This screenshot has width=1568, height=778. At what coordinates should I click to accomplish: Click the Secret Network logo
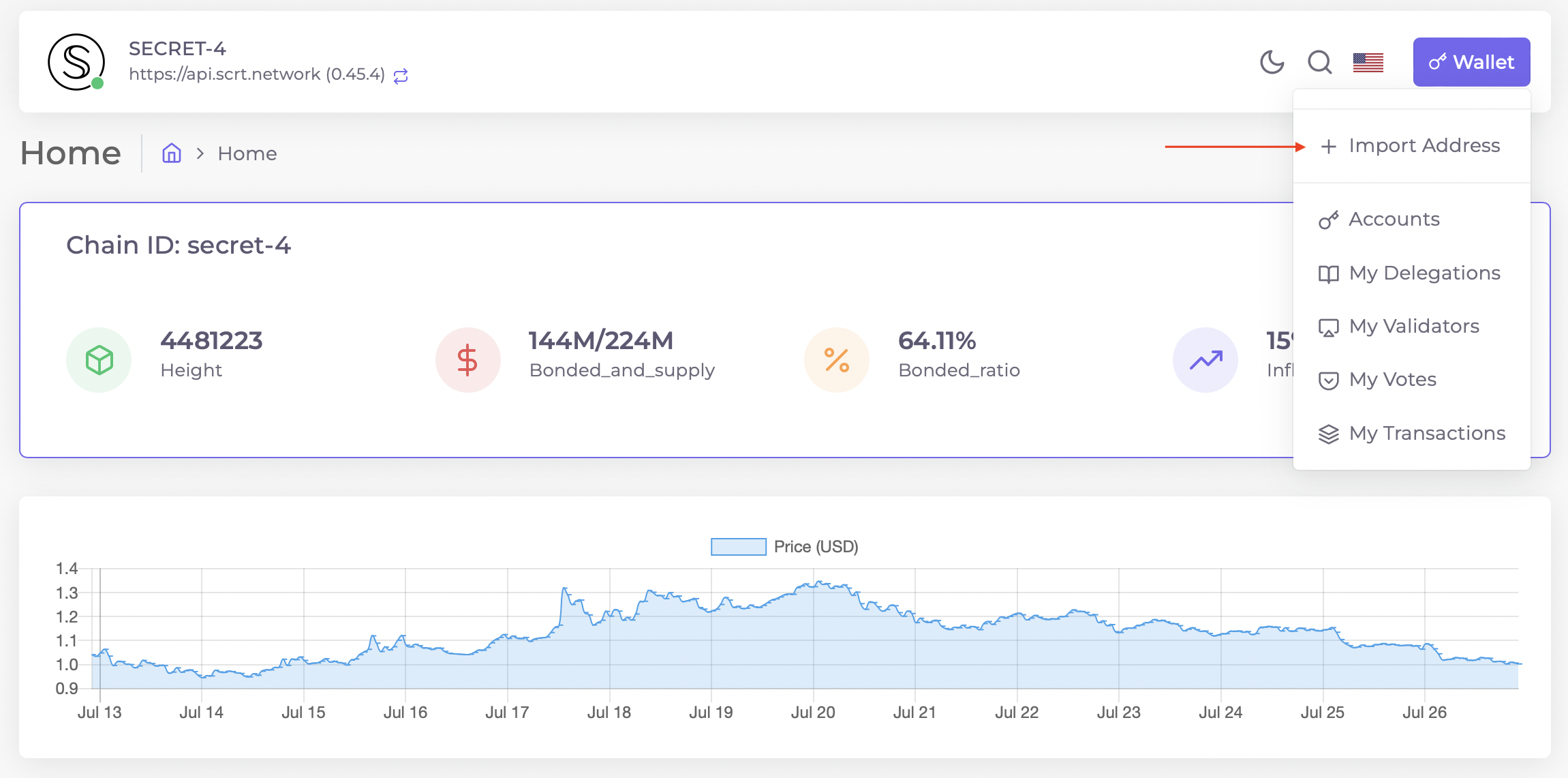(x=76, y=62)
